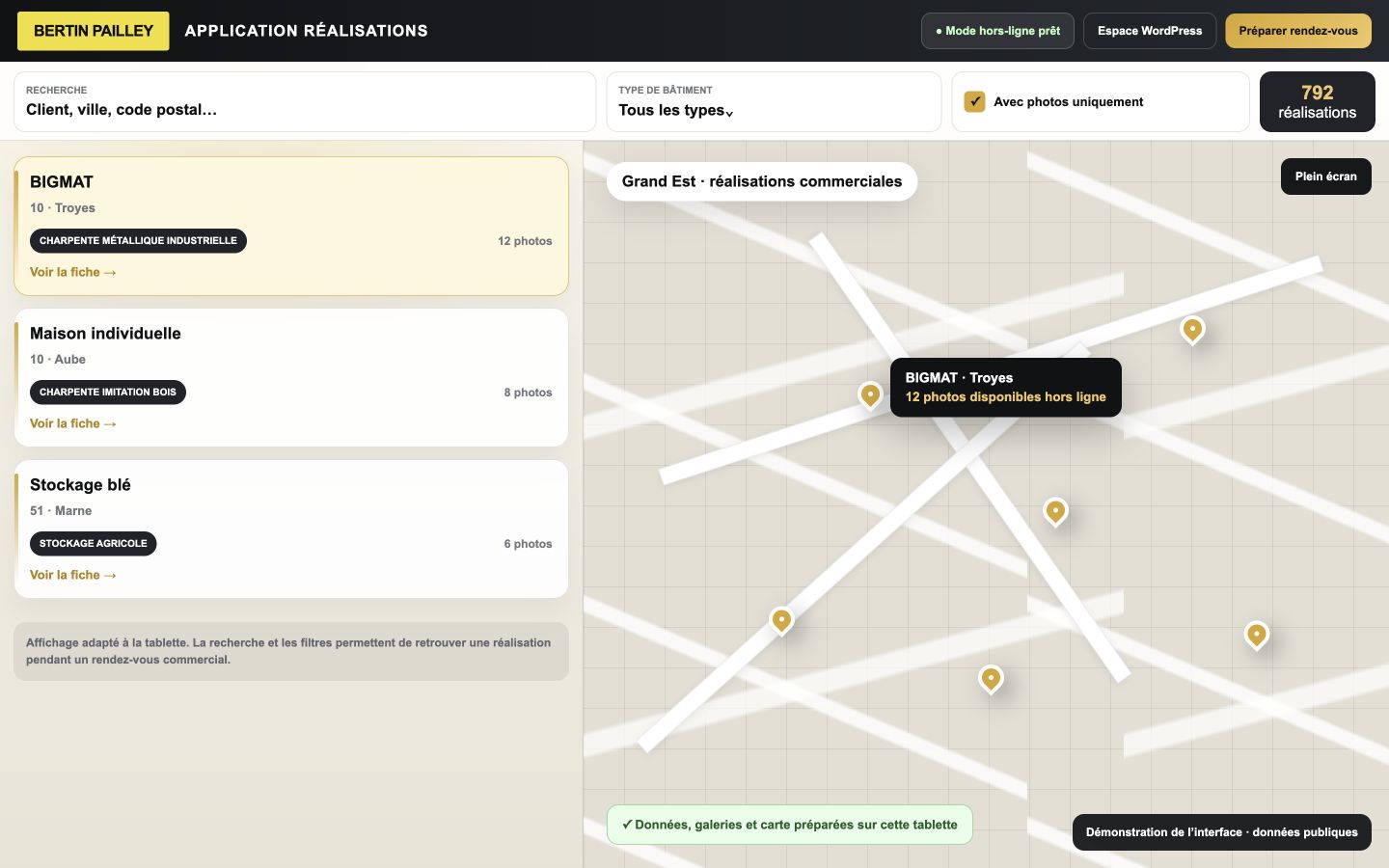Click the '10 · Aube' location text
Viewport: 1389px width, 868px height.
58,360
